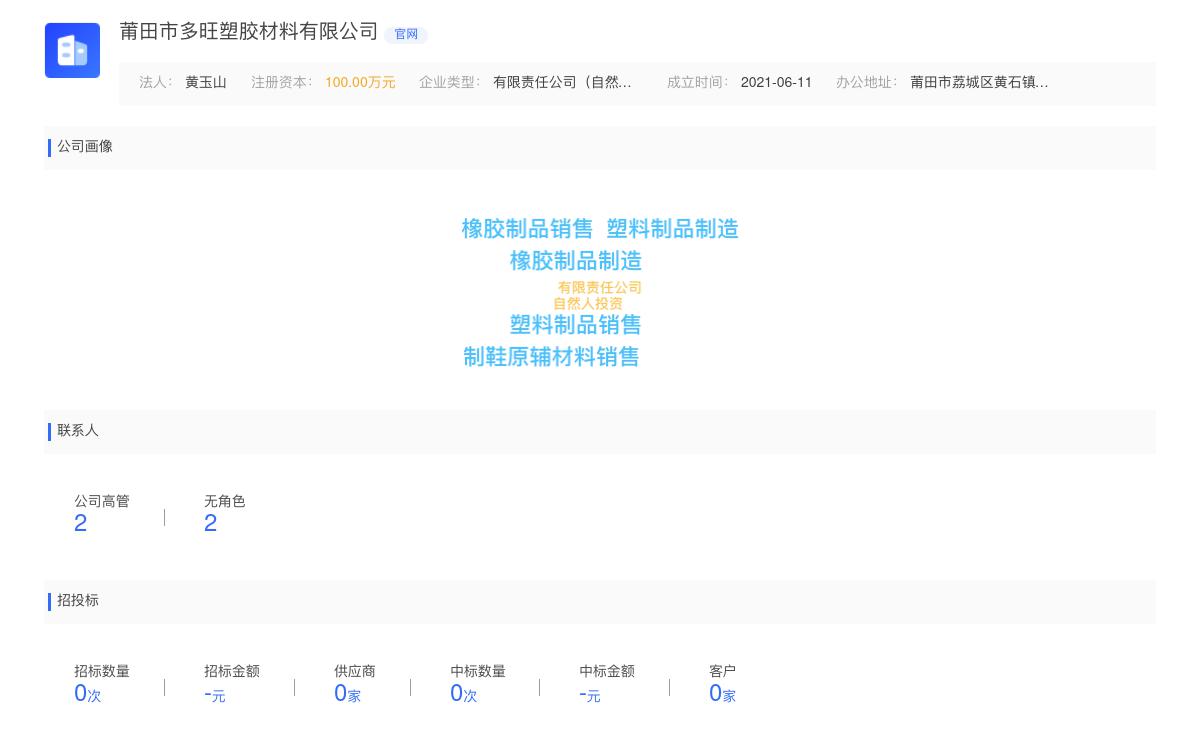Click the 制鞋原辅材料销售 tag
1200x752 pixels.
click(x=551, y=357)
